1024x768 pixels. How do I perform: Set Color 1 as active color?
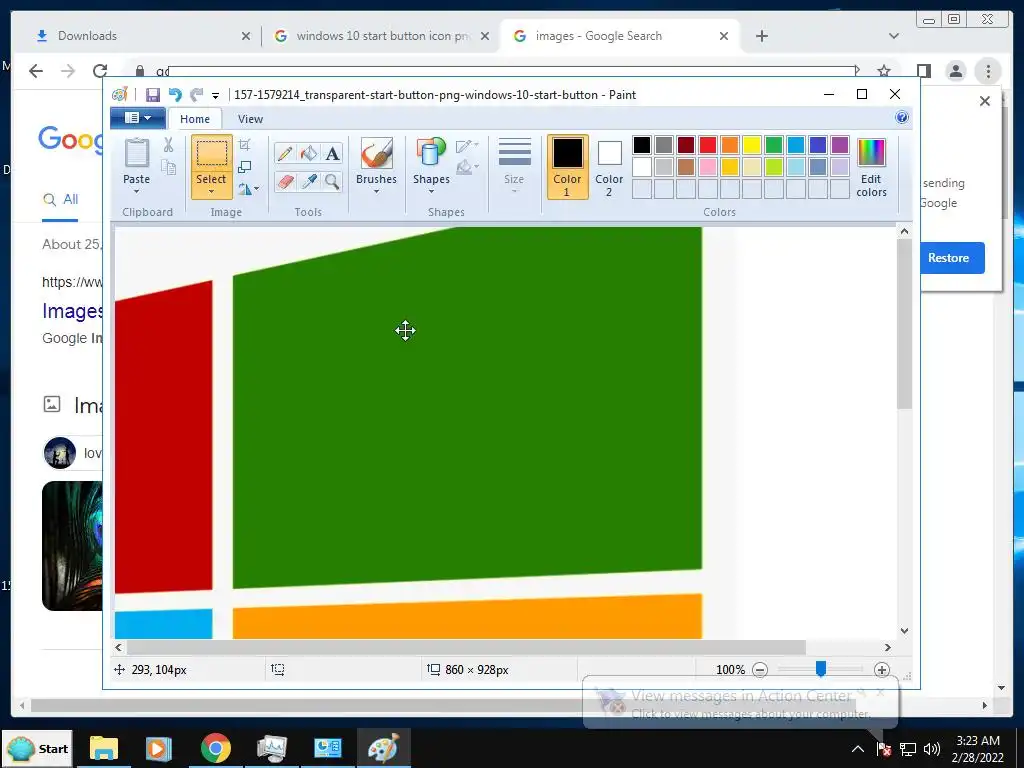(x=568, y=167)
